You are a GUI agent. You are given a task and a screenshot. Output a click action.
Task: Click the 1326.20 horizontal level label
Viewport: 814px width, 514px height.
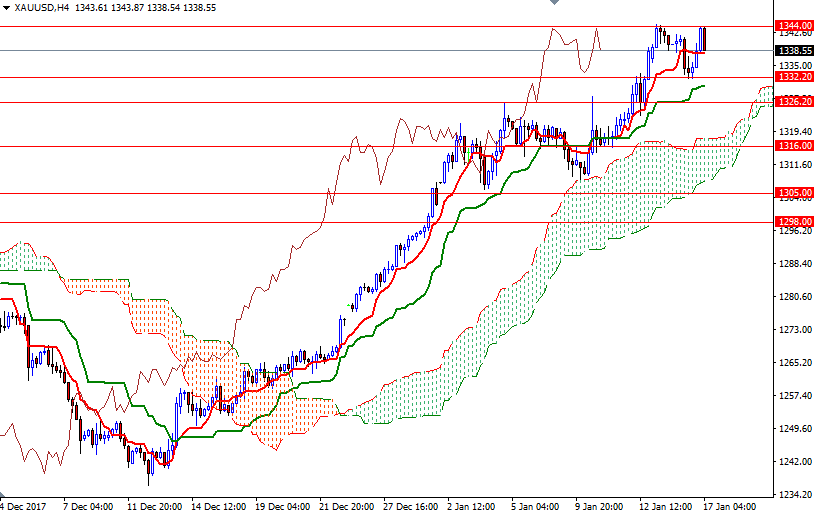pos(793,102)
